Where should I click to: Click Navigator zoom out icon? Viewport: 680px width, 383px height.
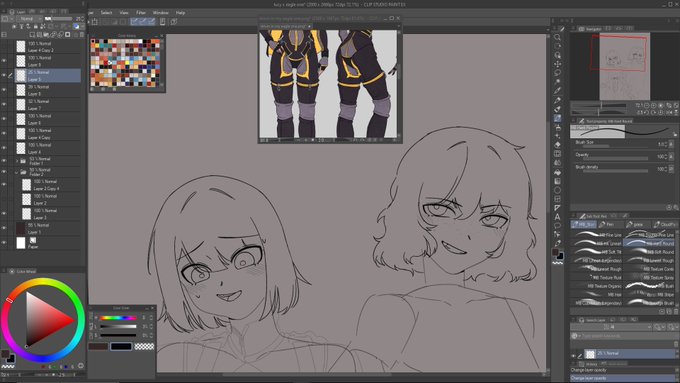pyautogui.click(x=647, y=105)
